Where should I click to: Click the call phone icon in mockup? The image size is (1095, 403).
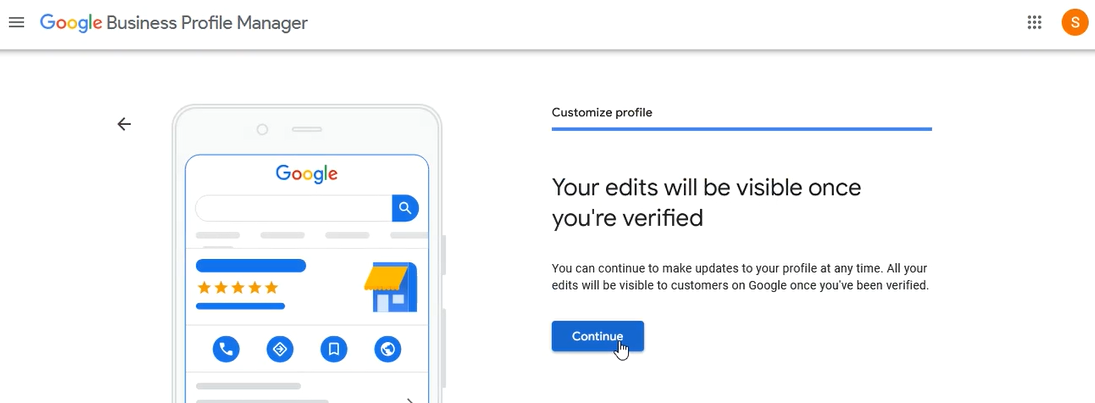tap(226, 349)
